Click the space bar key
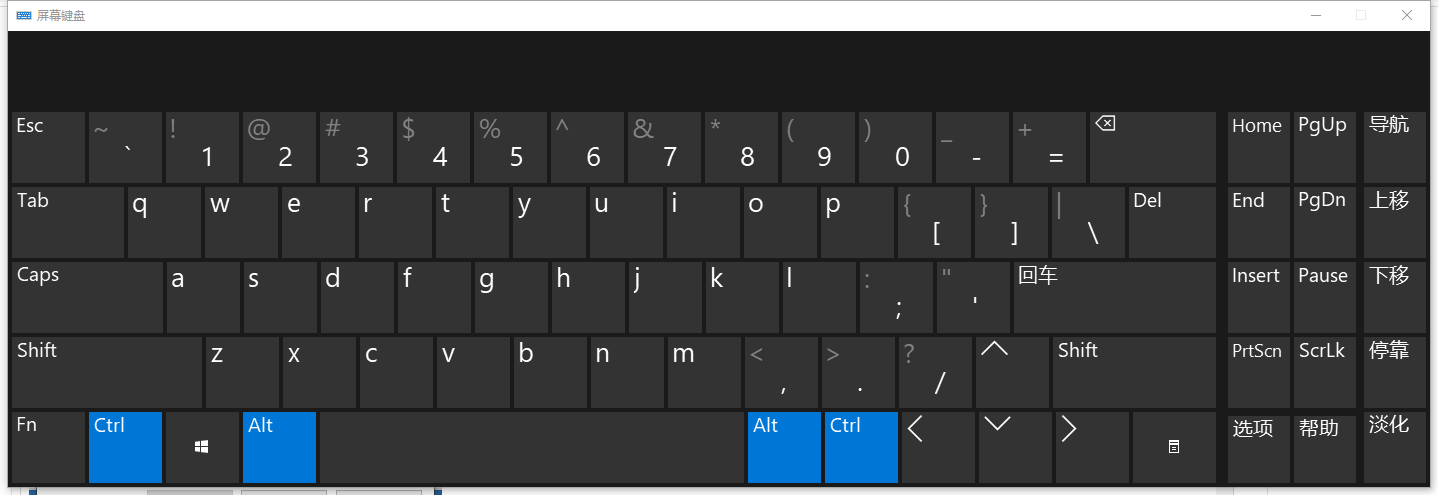Screen dimensions: 1438x495 [x=532, y=447]
